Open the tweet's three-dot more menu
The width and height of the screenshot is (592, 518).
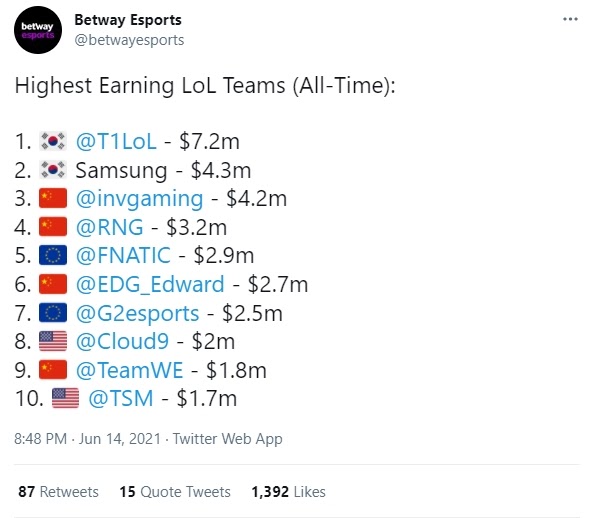[x=570, y=19]
